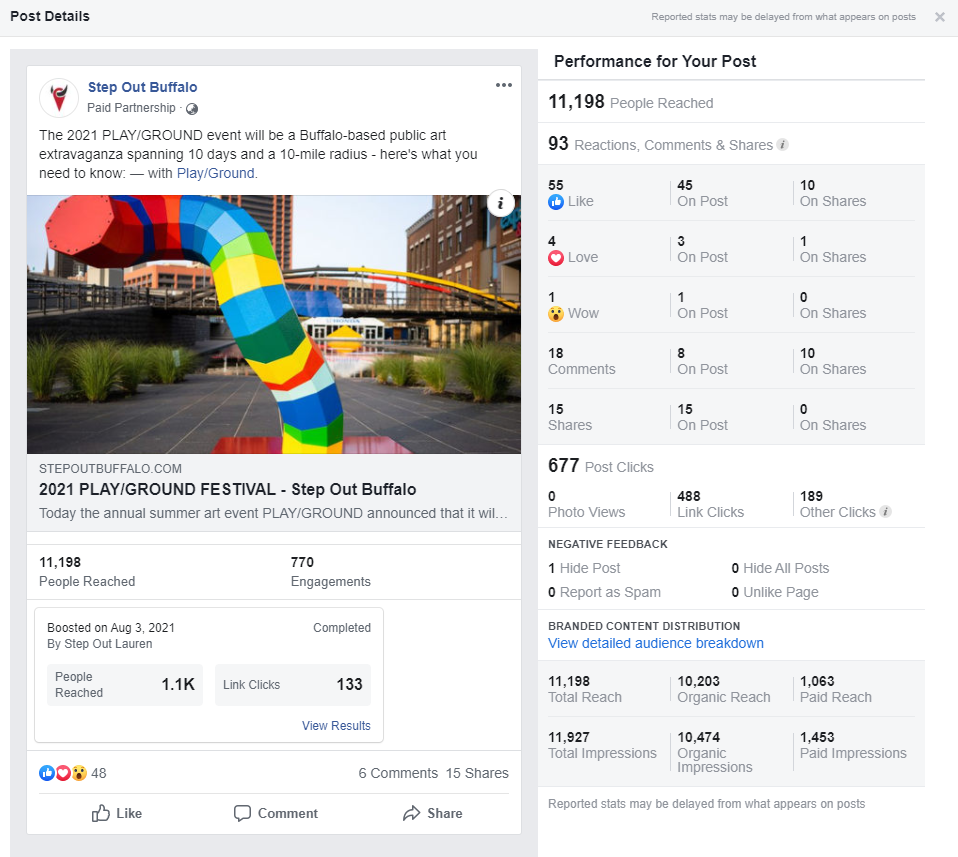Click View Results for boosted post

click(x=336, y=726)
